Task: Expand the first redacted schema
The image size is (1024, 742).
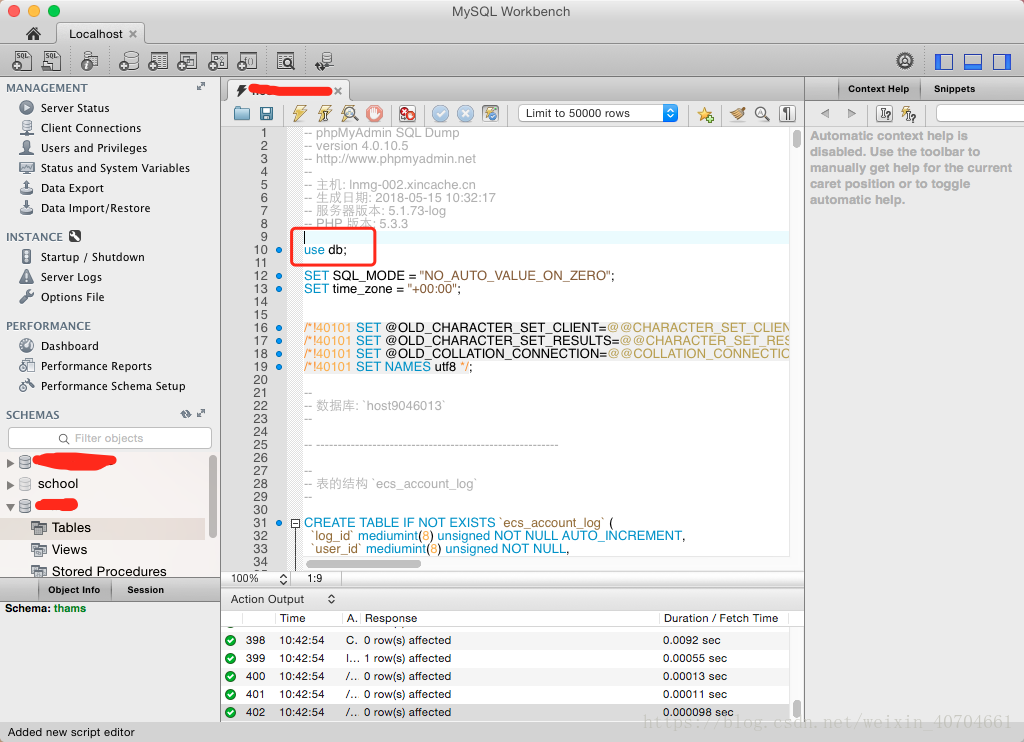Action: point(10,463)
